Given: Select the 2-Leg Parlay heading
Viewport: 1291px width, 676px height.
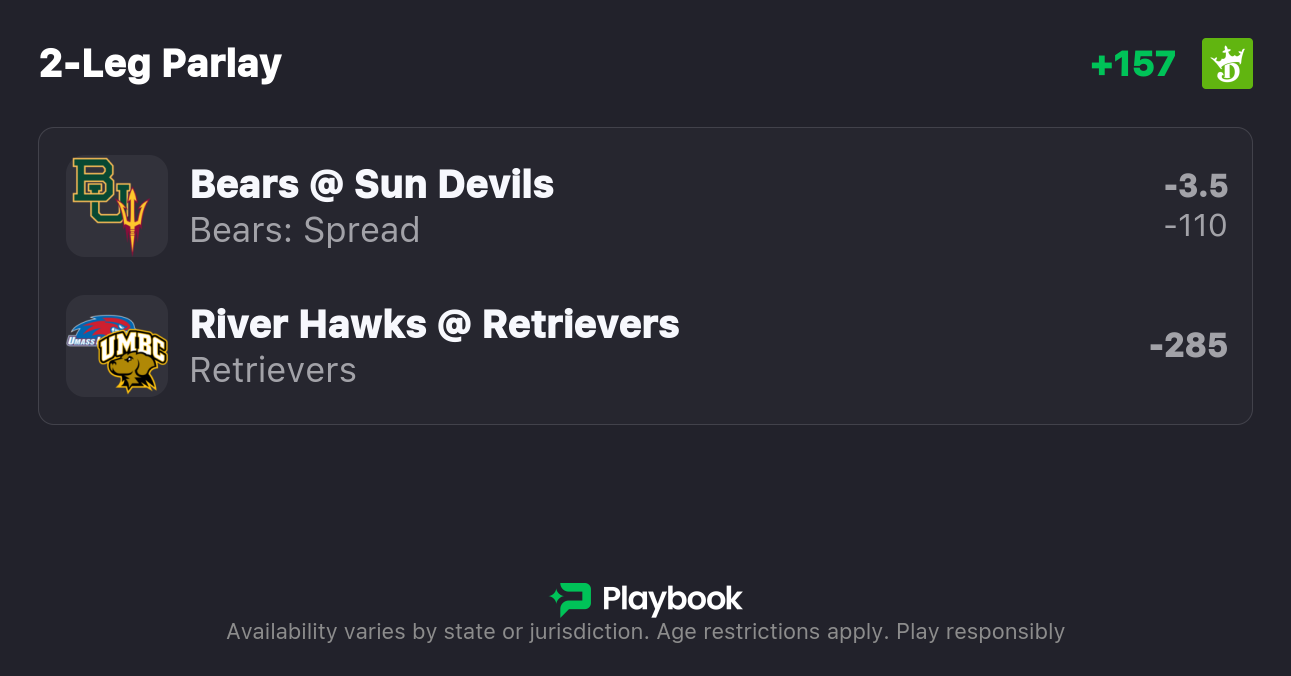Looking at the screenshot, I should click(160, 64).
